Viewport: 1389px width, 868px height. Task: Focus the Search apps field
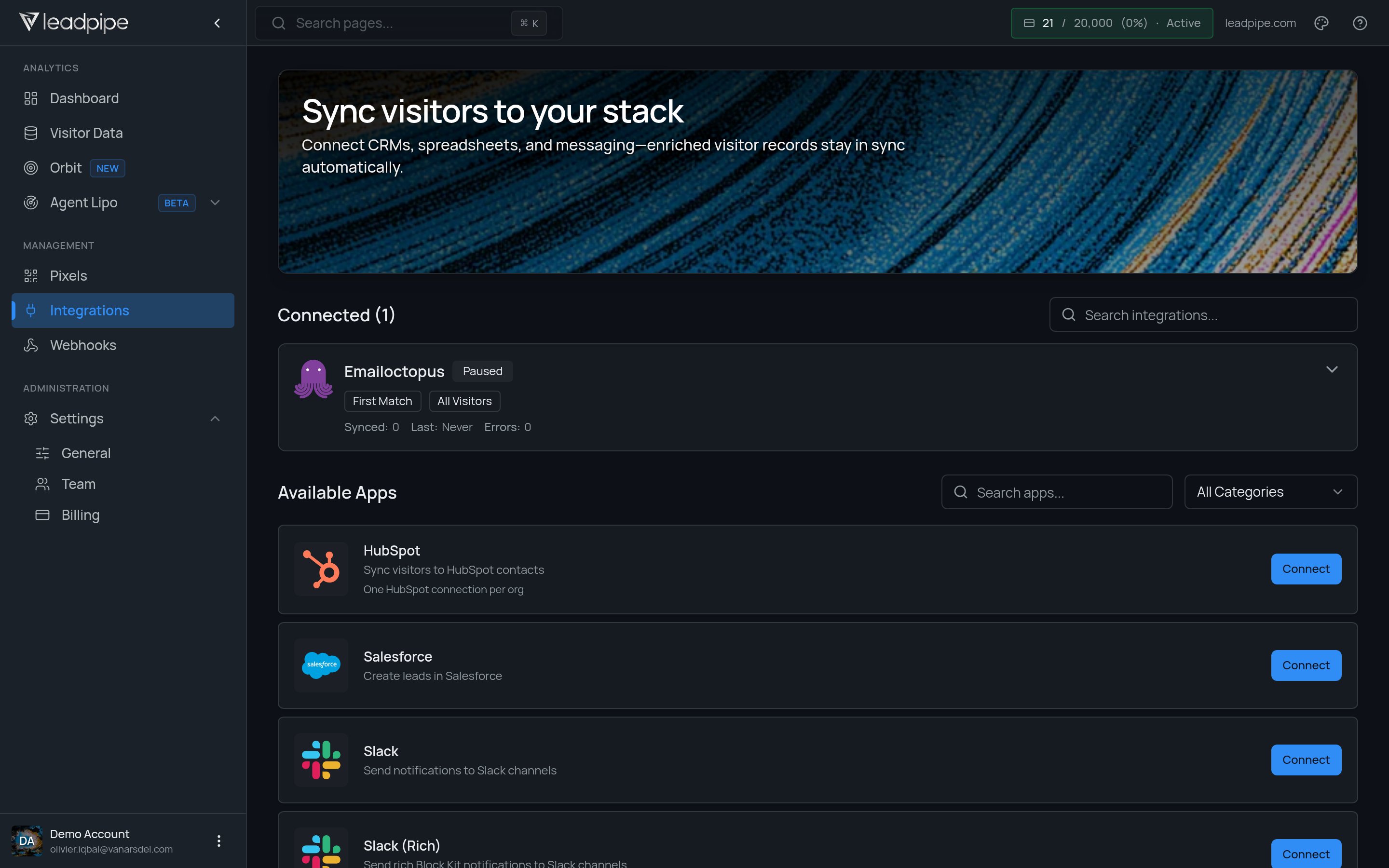tap(1057, 492)
